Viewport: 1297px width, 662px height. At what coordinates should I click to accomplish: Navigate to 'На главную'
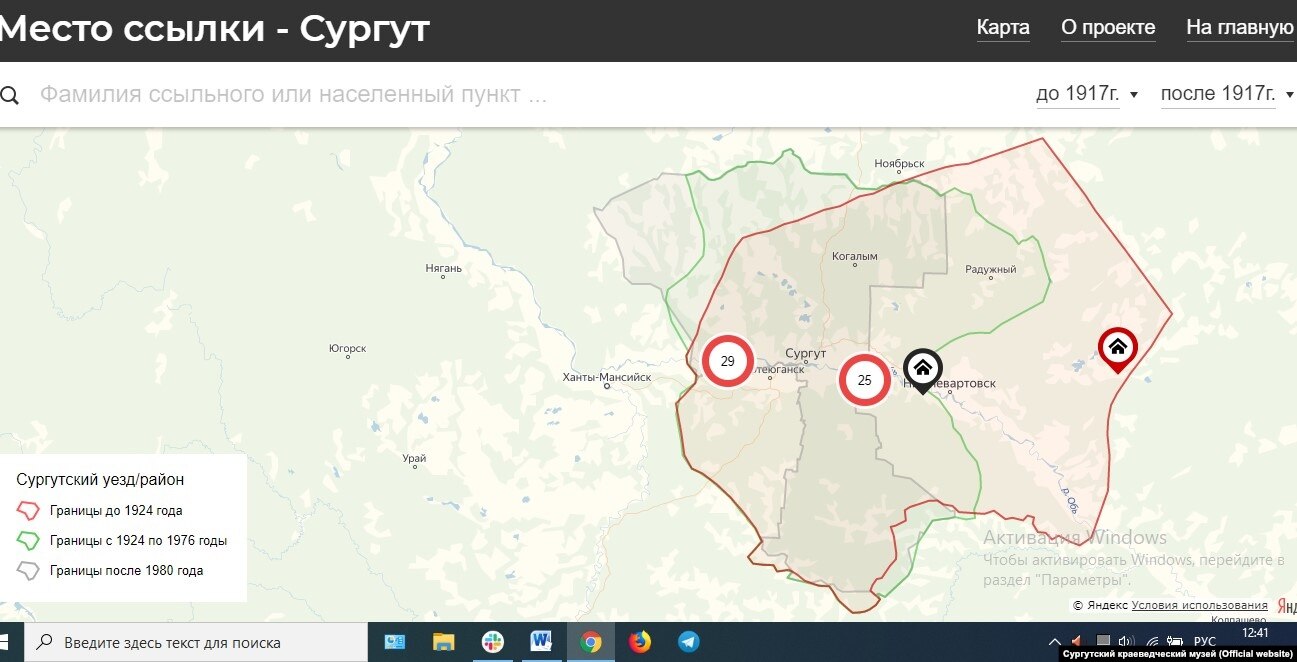pos(1240,28)
